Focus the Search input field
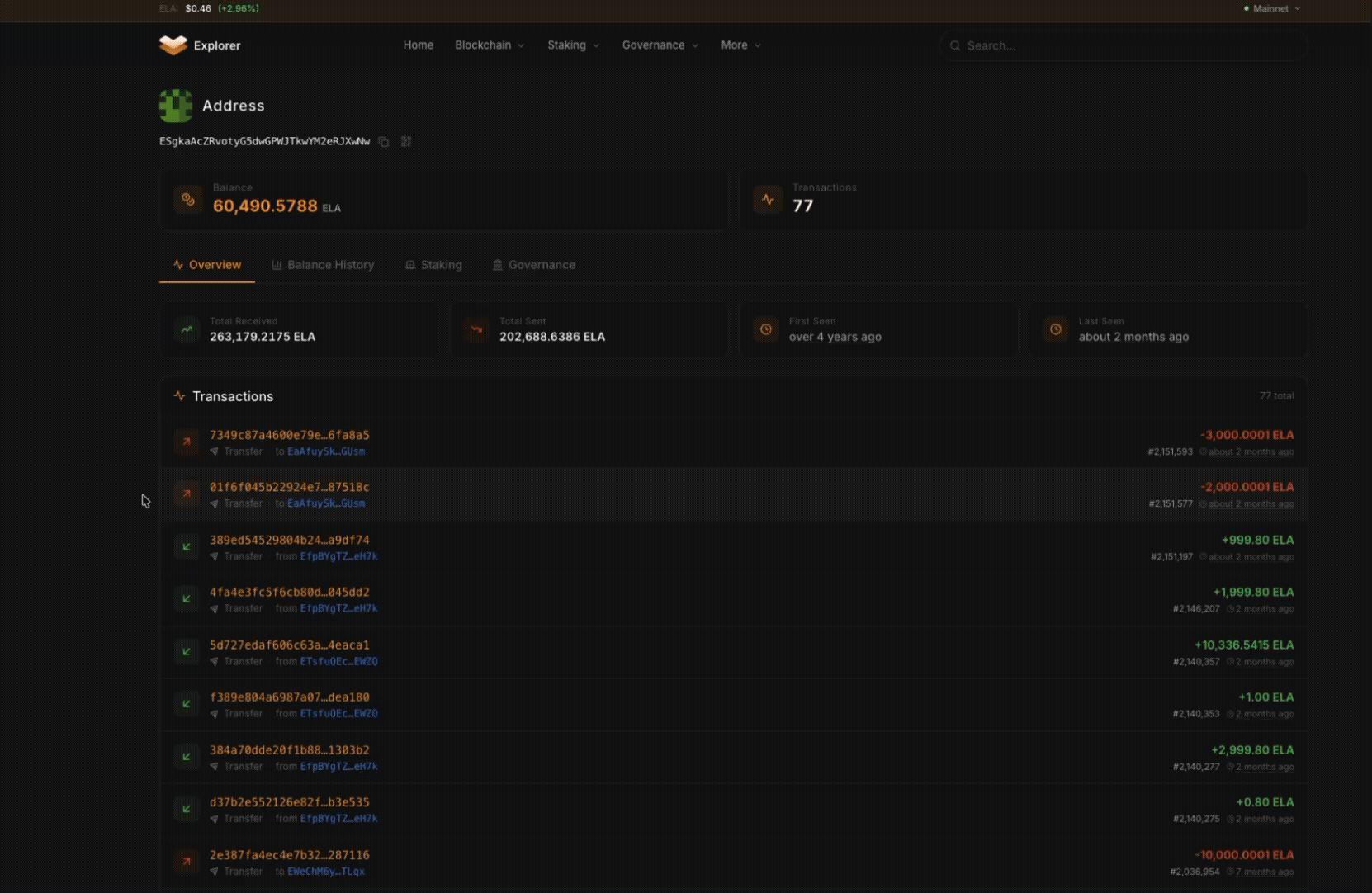Screen dimensions: 1372x893 (1123, 45)
